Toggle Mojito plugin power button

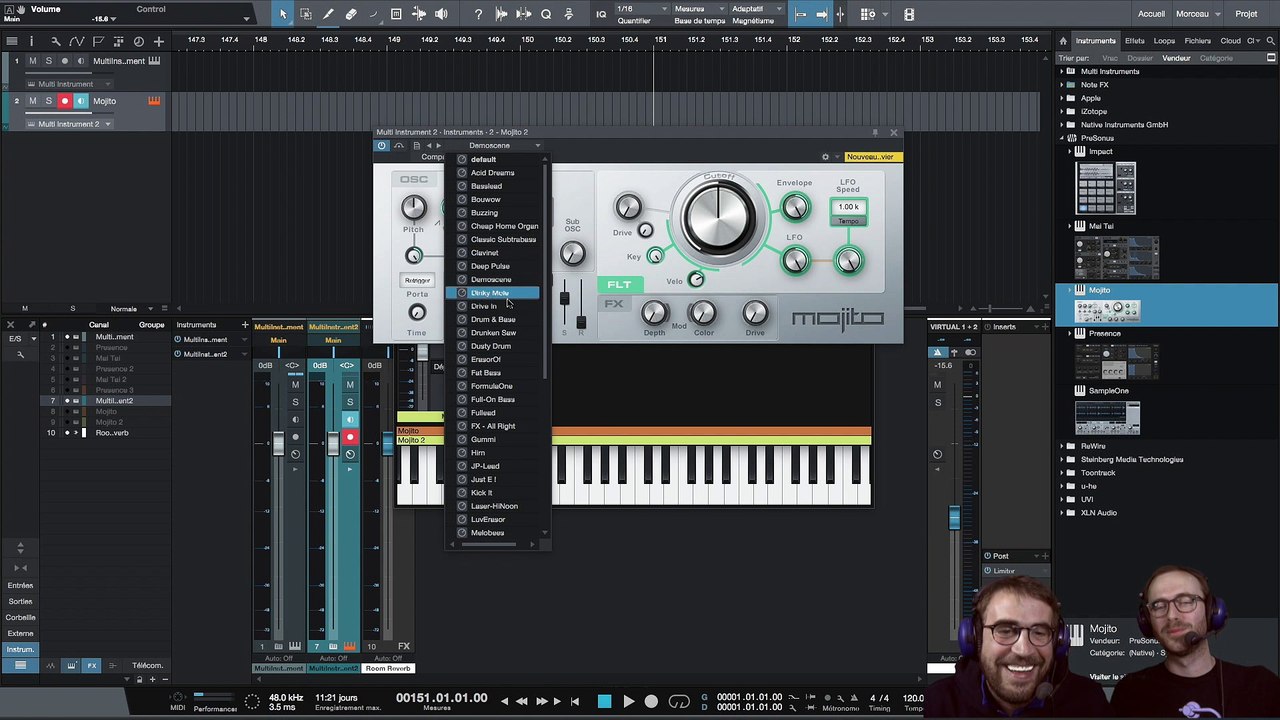381,146
